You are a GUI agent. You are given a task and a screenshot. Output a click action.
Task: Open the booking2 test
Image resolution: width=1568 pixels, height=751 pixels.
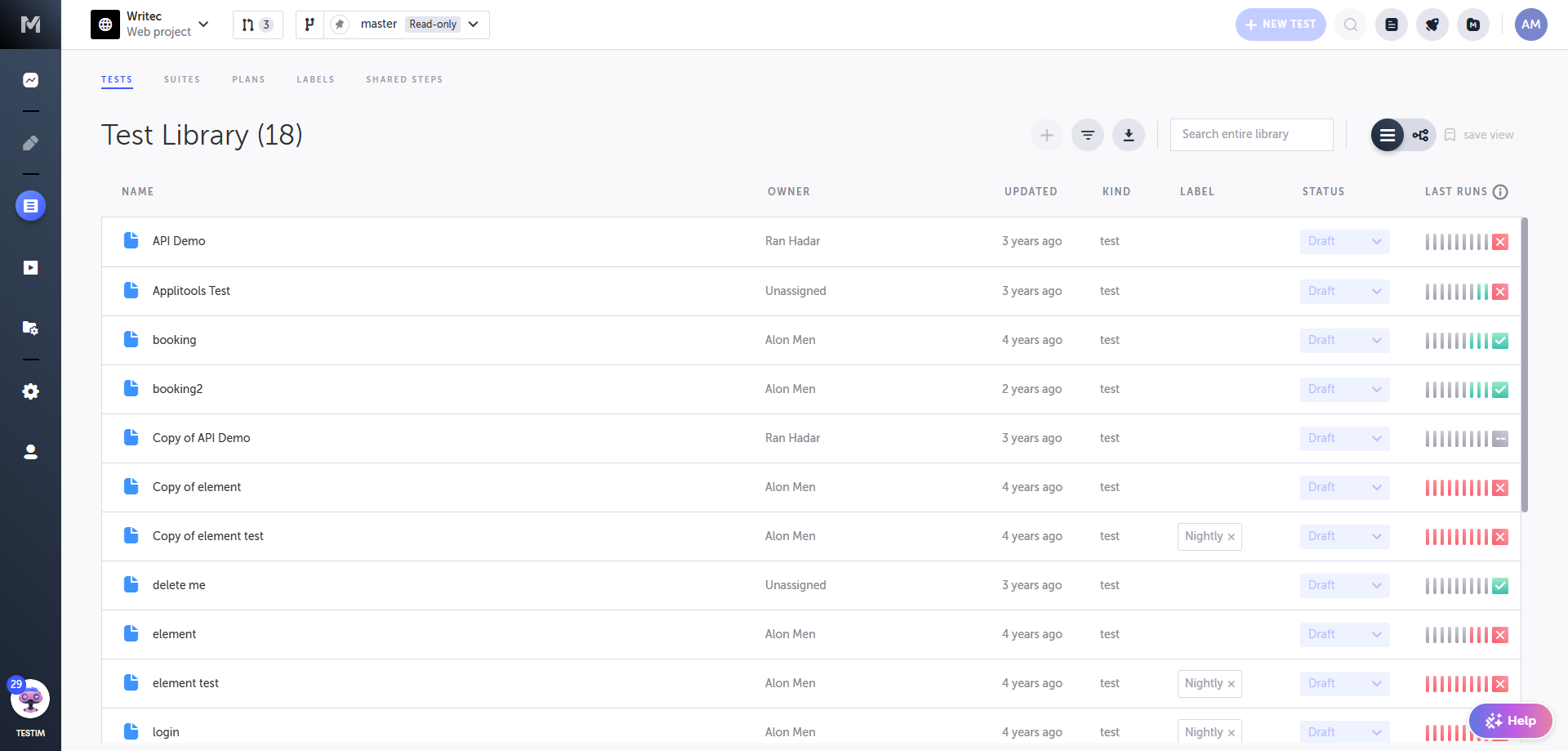pos(177,389)
